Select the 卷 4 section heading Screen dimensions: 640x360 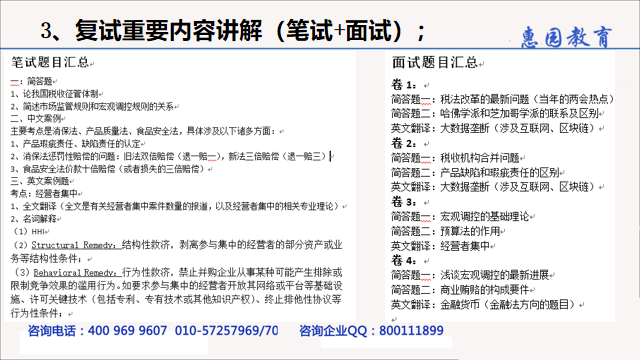point(404,260)
